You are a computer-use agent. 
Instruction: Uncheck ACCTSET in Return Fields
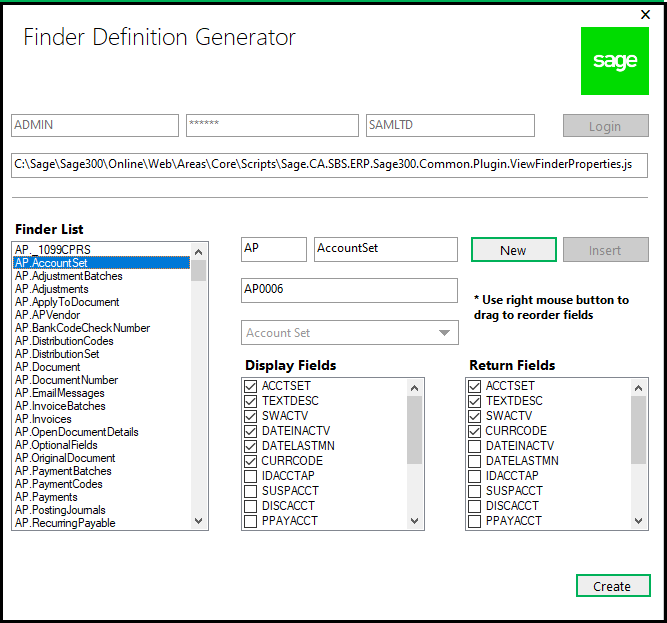coord(474,386)
